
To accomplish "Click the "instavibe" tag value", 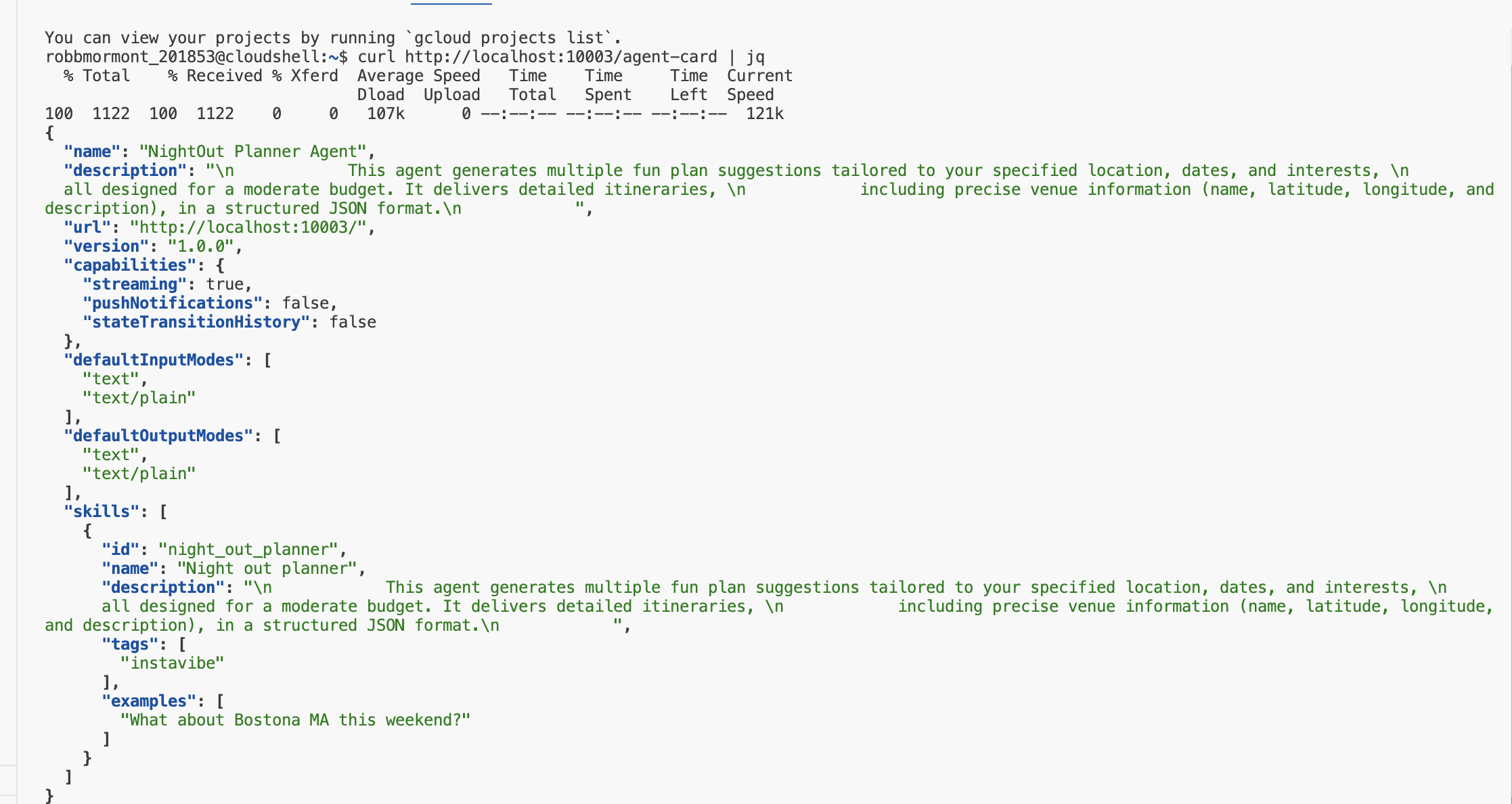I will point(172,663).
